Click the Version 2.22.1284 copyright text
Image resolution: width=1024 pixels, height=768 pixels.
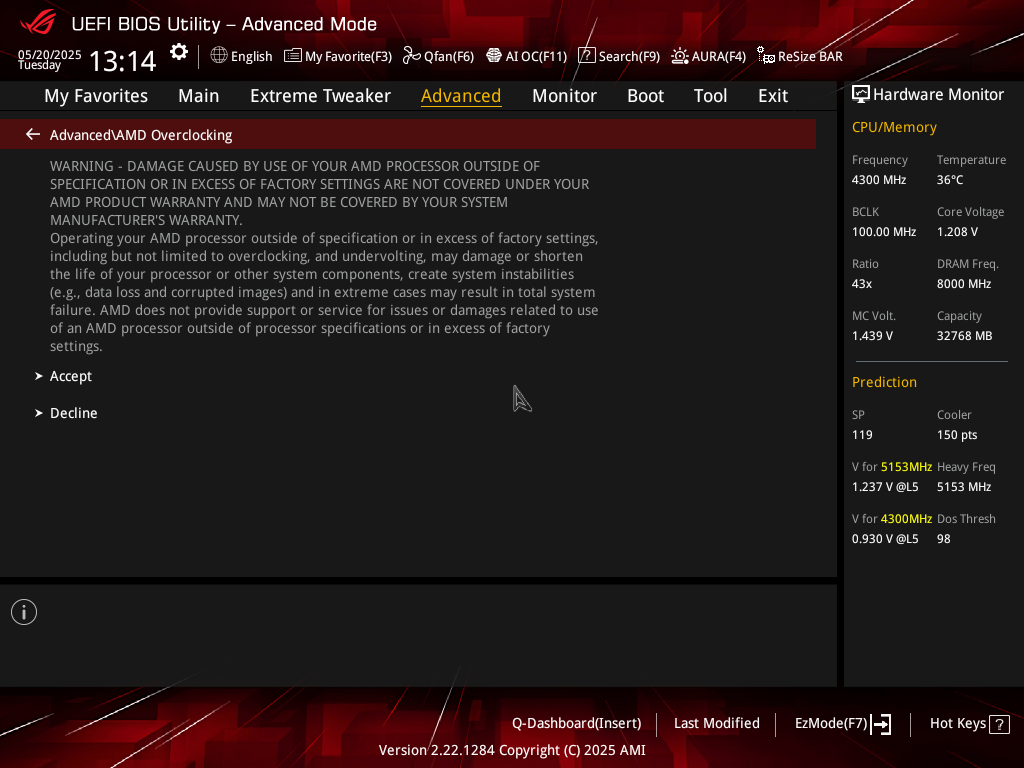click(x=512, y=750)
